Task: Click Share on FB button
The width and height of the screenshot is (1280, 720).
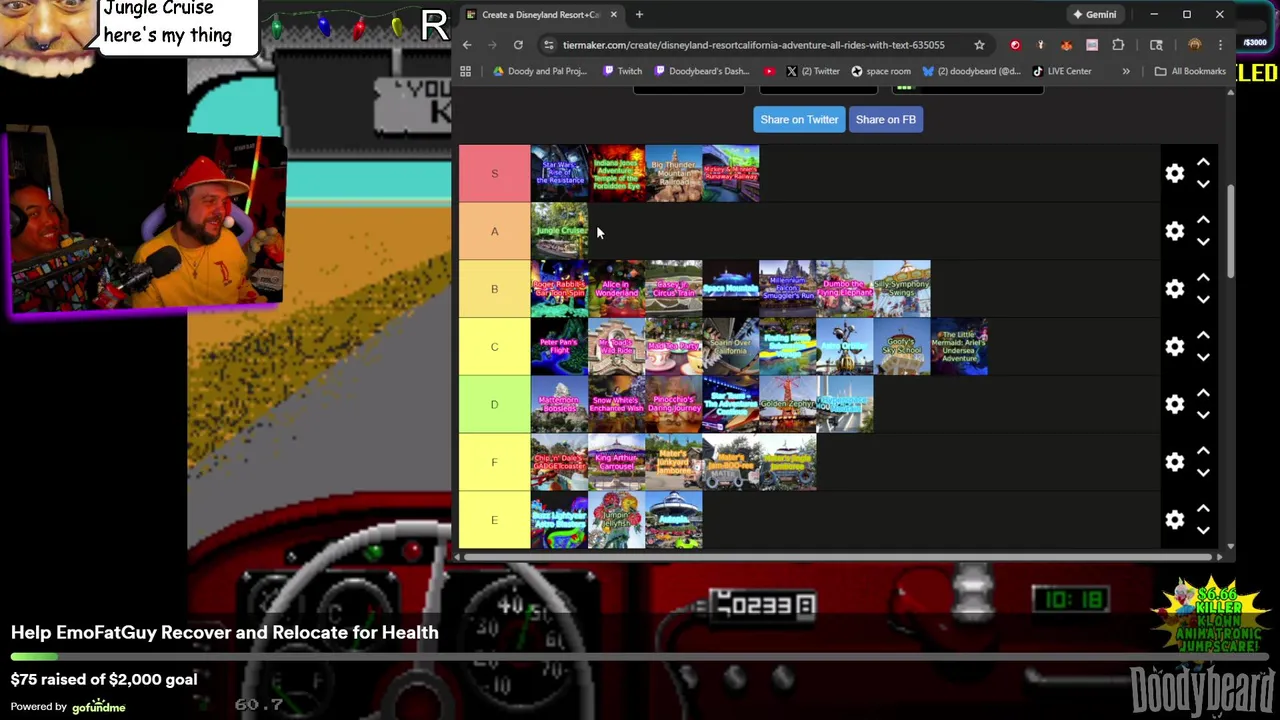Action: pos(886,119)
